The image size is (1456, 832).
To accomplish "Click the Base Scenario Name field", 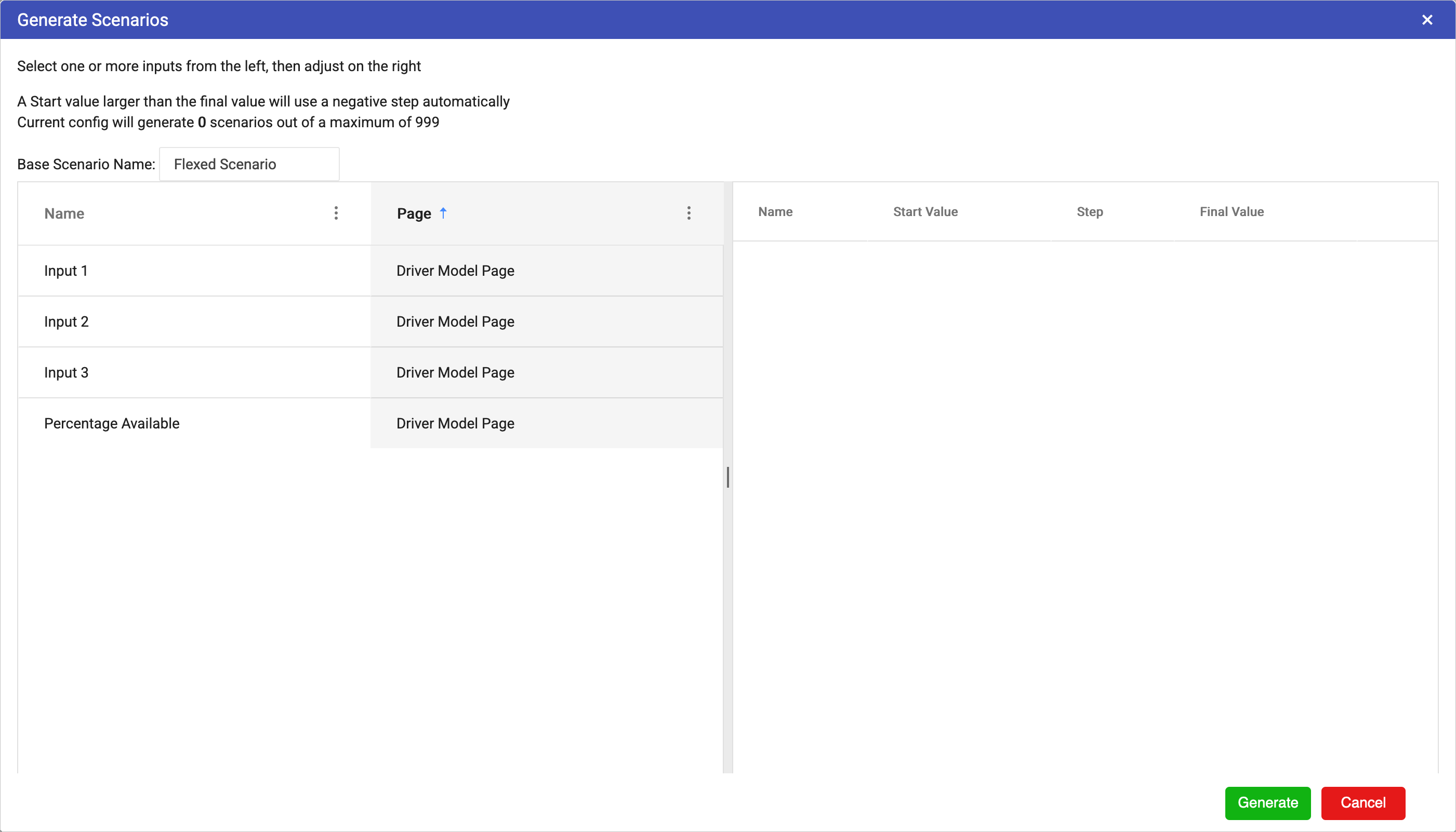I will pyautogui.click(x=249, y=165).
